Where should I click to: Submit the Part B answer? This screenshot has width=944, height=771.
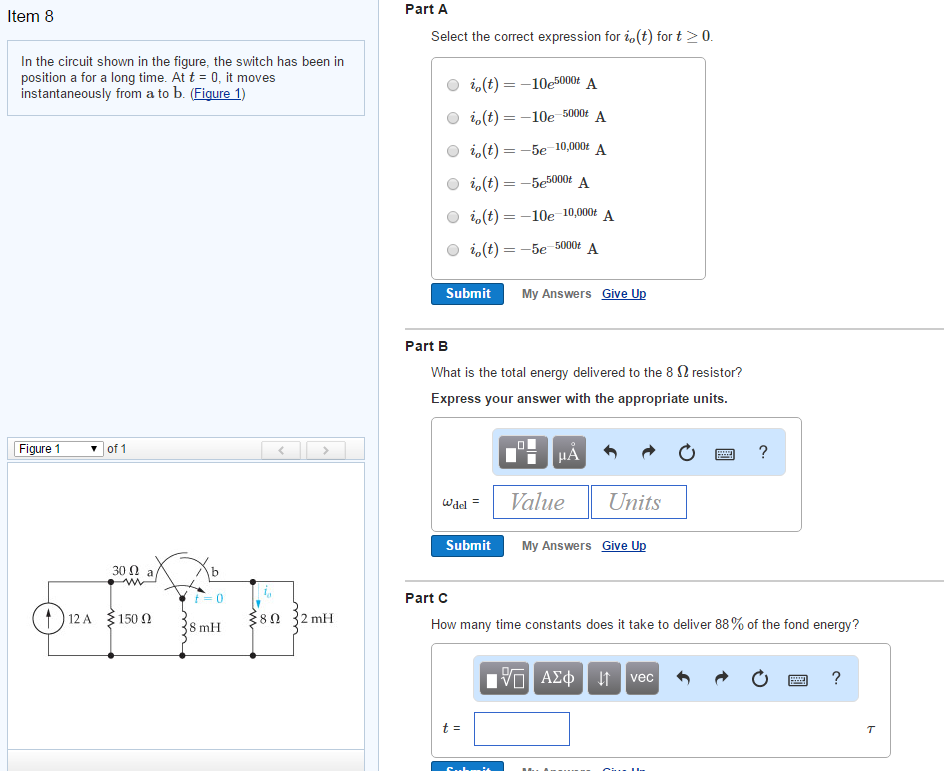pos(467,546)
